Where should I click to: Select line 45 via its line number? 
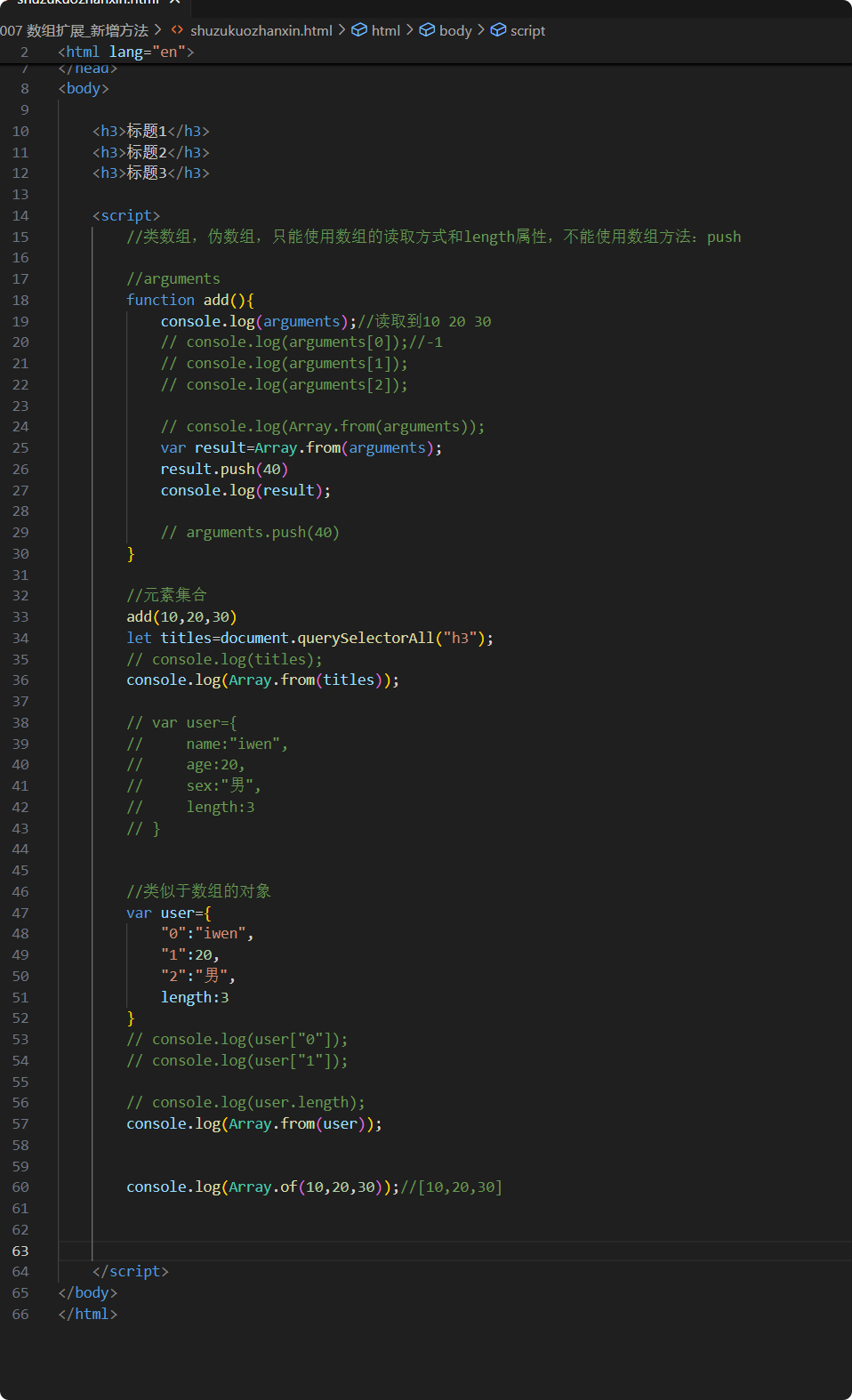click(20, 871)
